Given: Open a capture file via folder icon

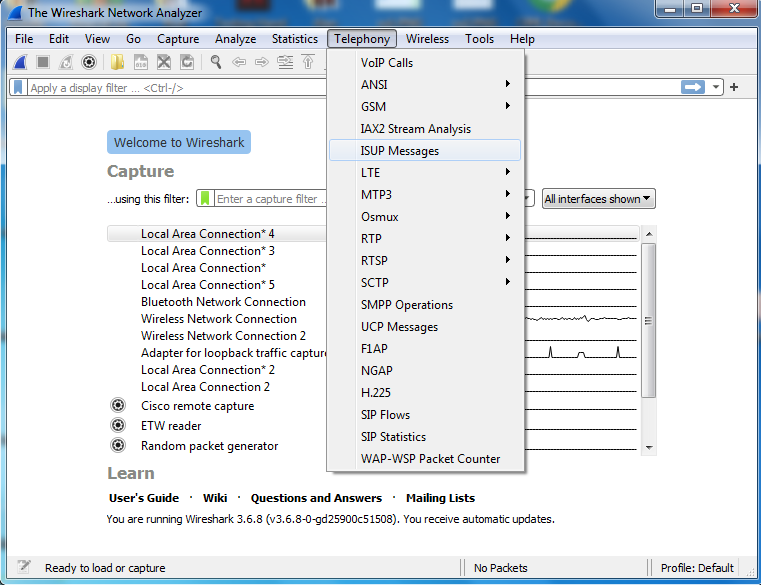Looking at the screenshot, I should point(117,62).
